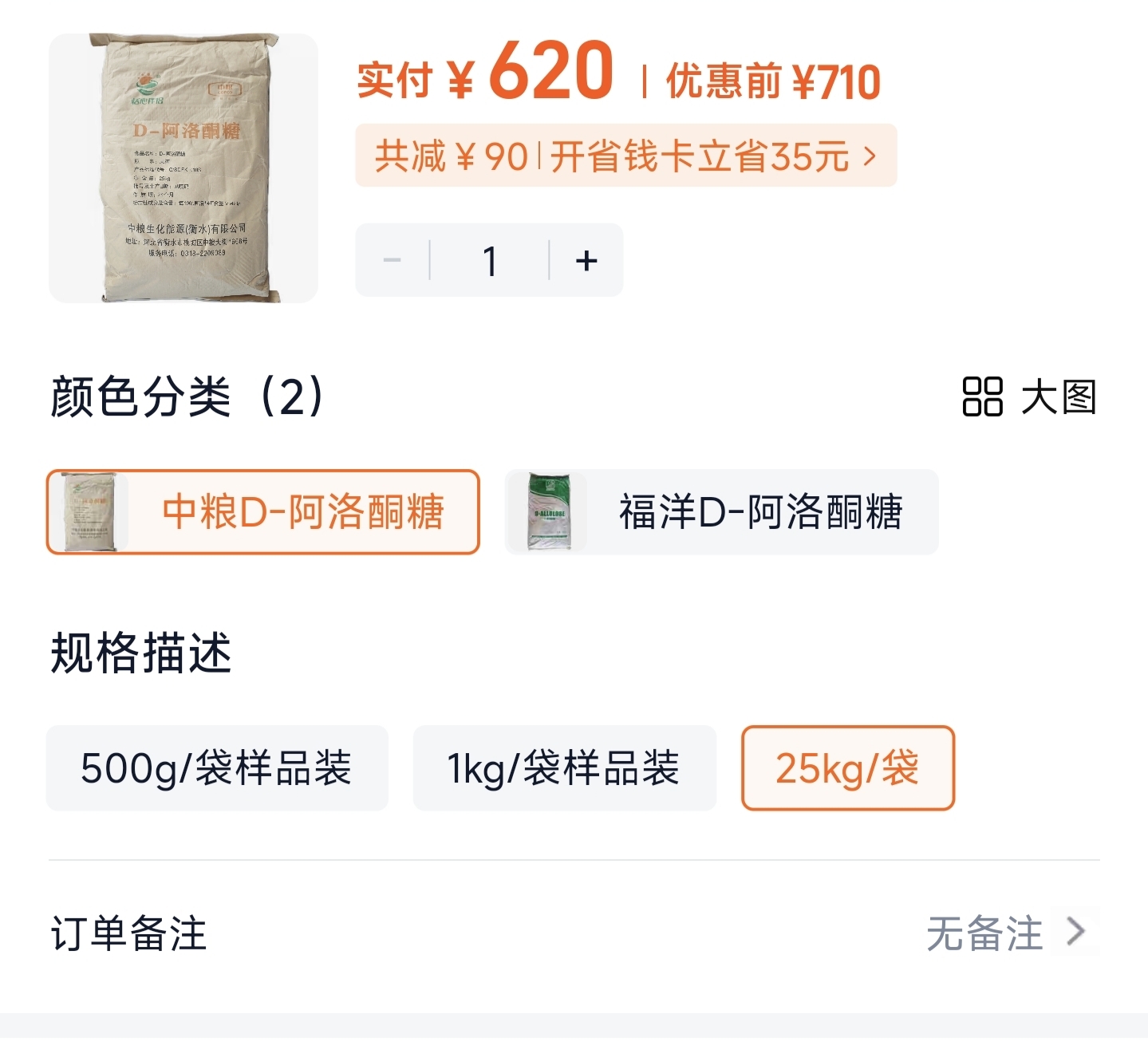The width and height of the screenshot is (1148, 1061).
Task: Tap the 福洋 green bag thumbnail icon
Action: pyautogui.click(x=550, y=512)
